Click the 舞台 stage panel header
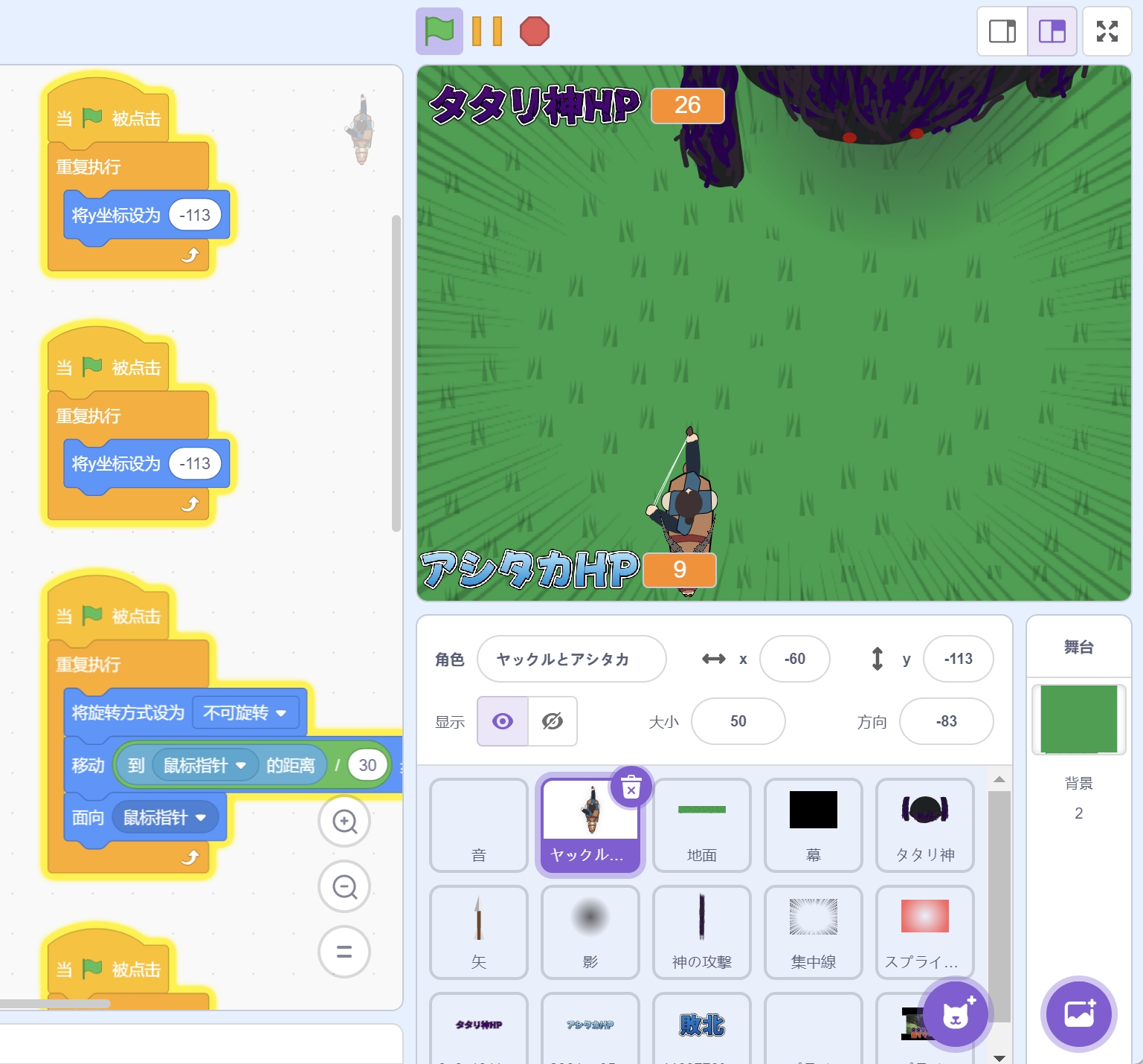Screen dimensions: 1143x1064 point(1078,647)
